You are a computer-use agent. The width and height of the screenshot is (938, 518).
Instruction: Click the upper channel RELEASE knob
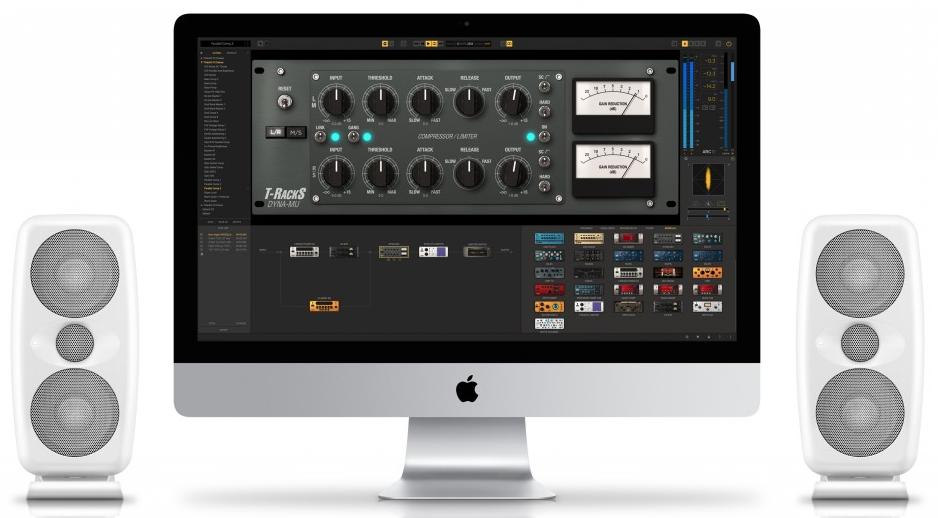tap(470, 101)
